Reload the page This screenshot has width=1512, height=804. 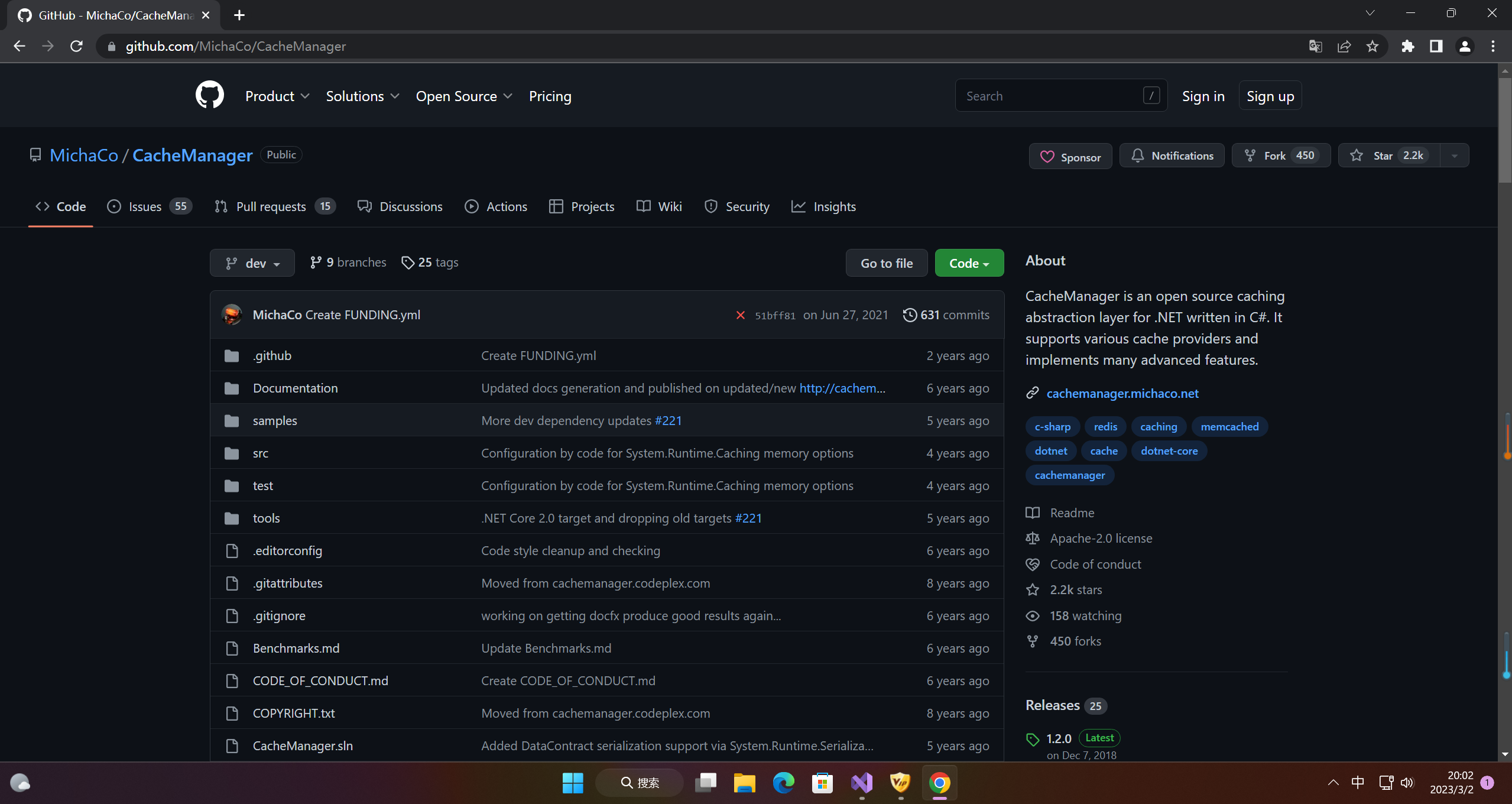(76, 46)
